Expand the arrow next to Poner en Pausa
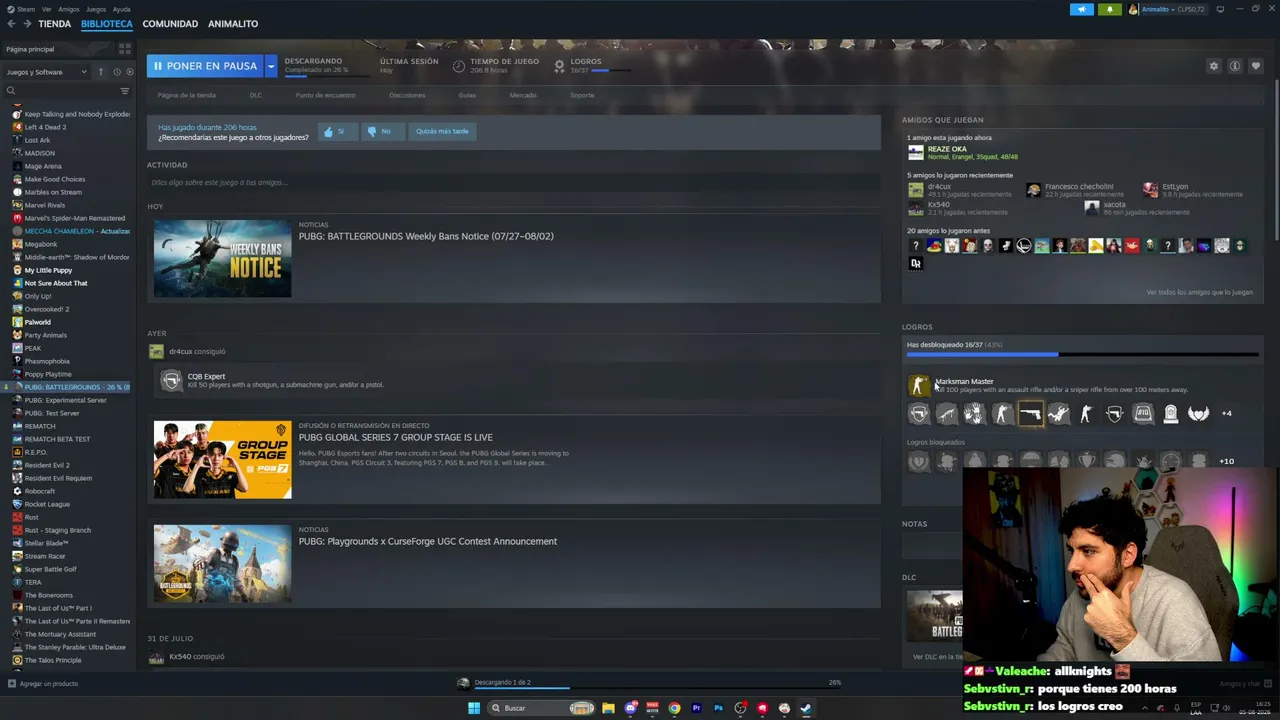 [271, 66]
